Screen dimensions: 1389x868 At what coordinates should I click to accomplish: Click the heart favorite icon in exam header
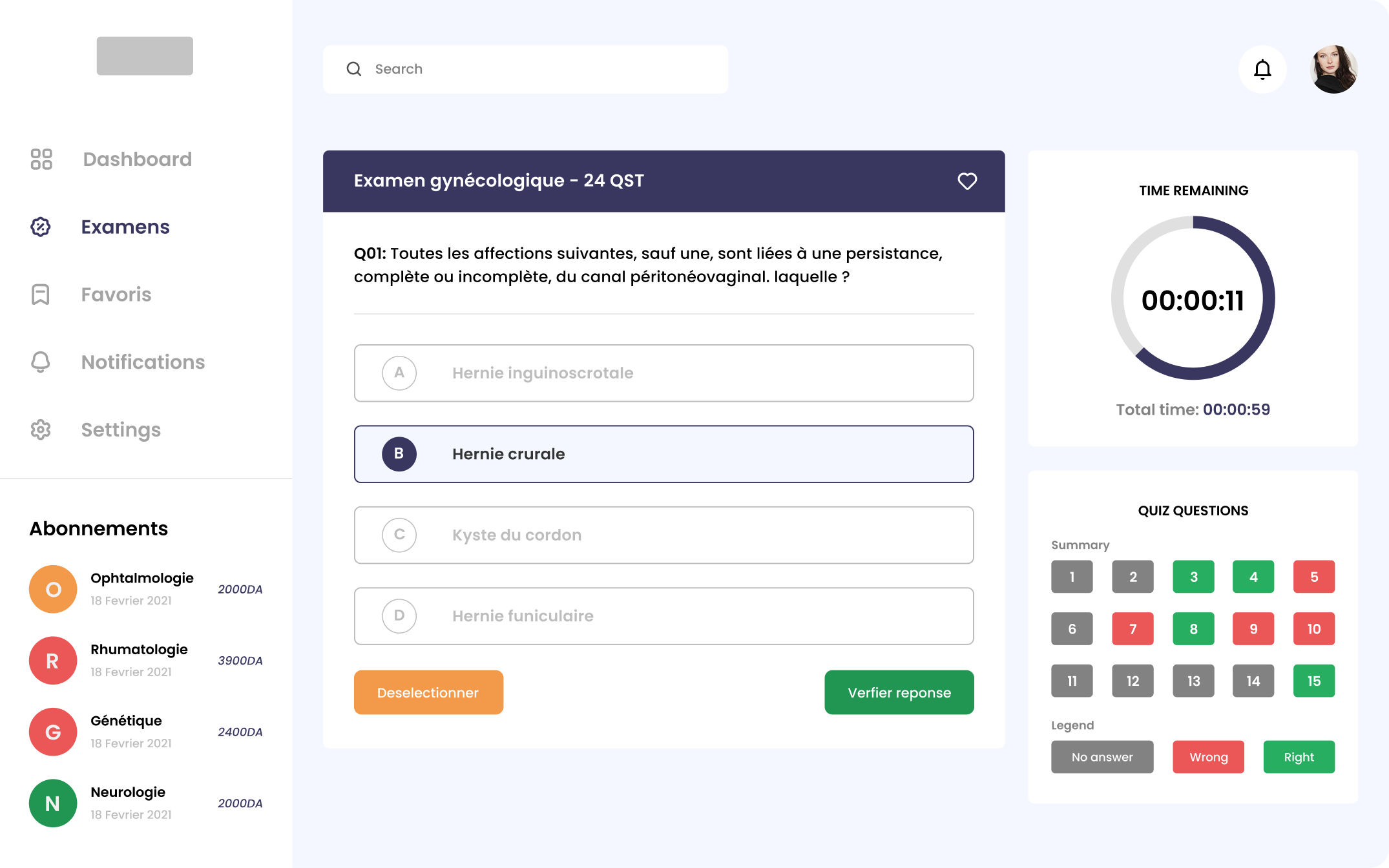coord(966,181)
